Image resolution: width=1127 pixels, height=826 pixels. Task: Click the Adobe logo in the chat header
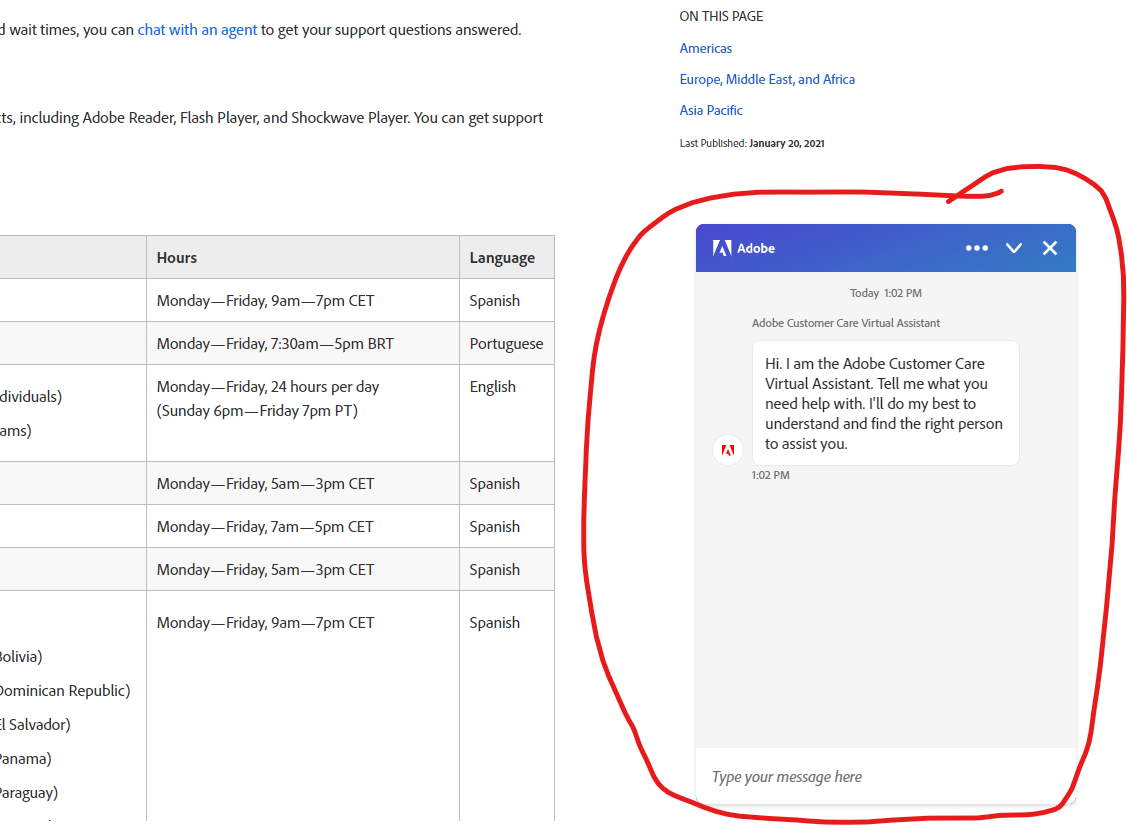pyautogui.click(x=722, y=247)
